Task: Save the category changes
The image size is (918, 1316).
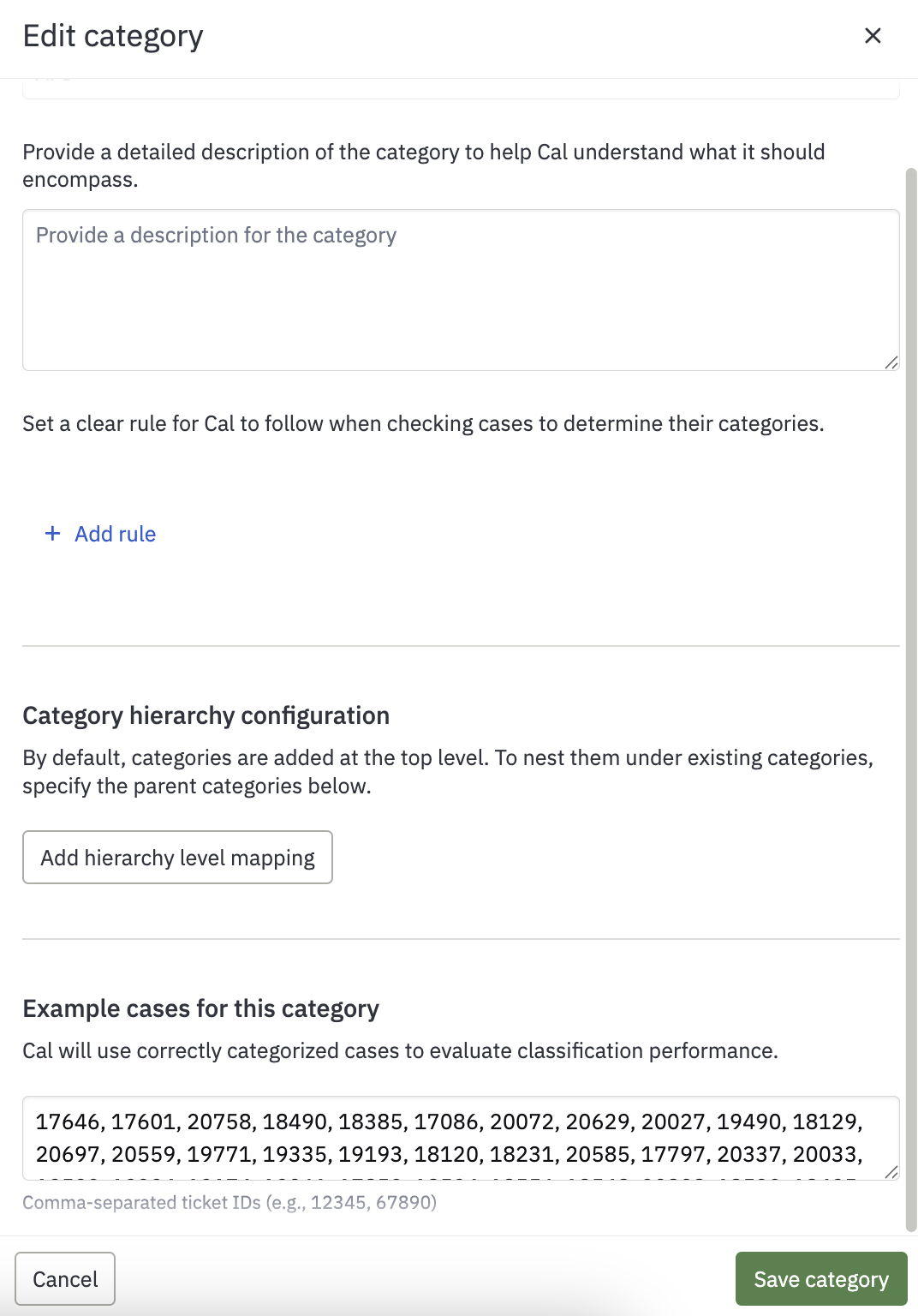Action: 821,1279
